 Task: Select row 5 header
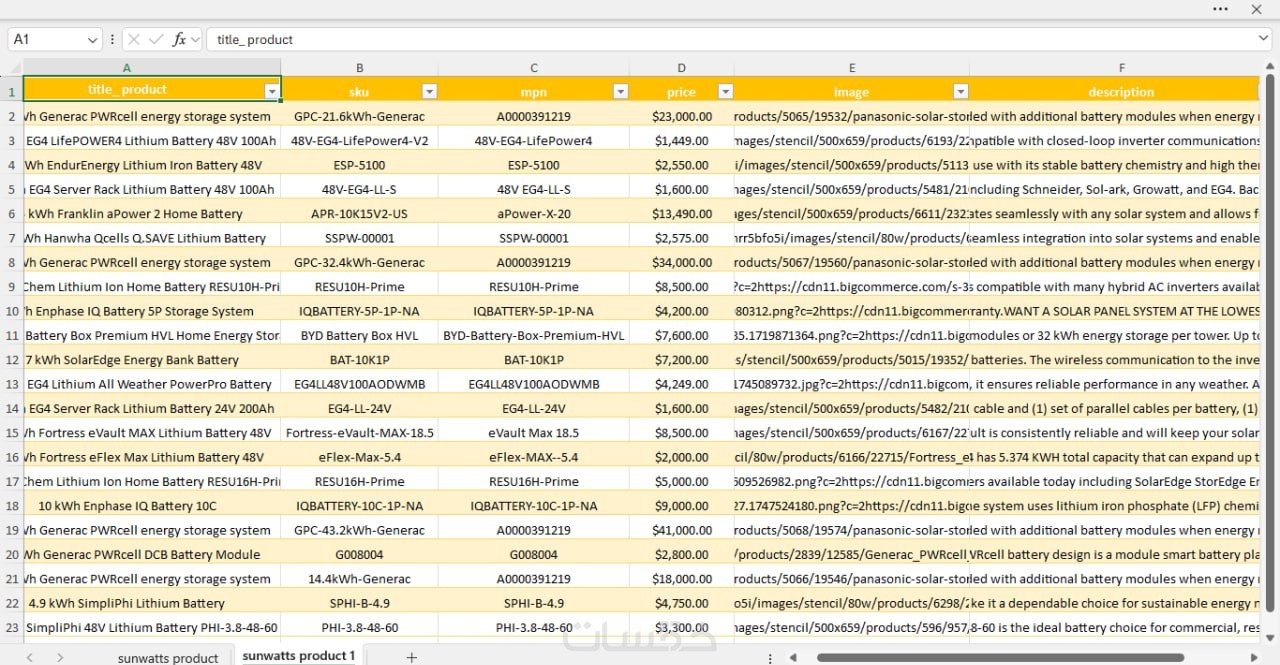coord(11,189)
